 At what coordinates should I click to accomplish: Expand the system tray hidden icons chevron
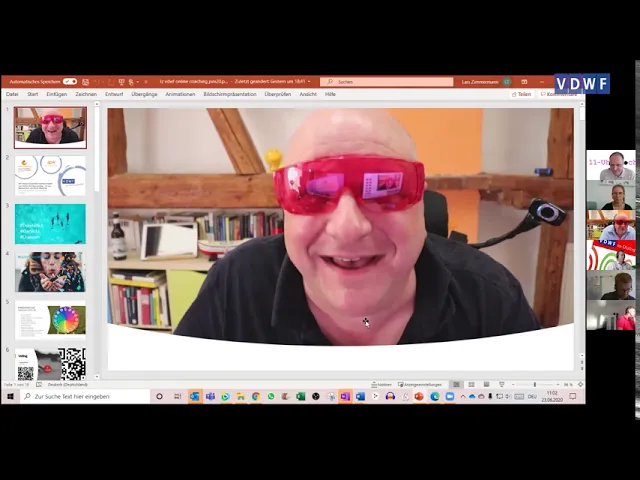coord(463,396)
